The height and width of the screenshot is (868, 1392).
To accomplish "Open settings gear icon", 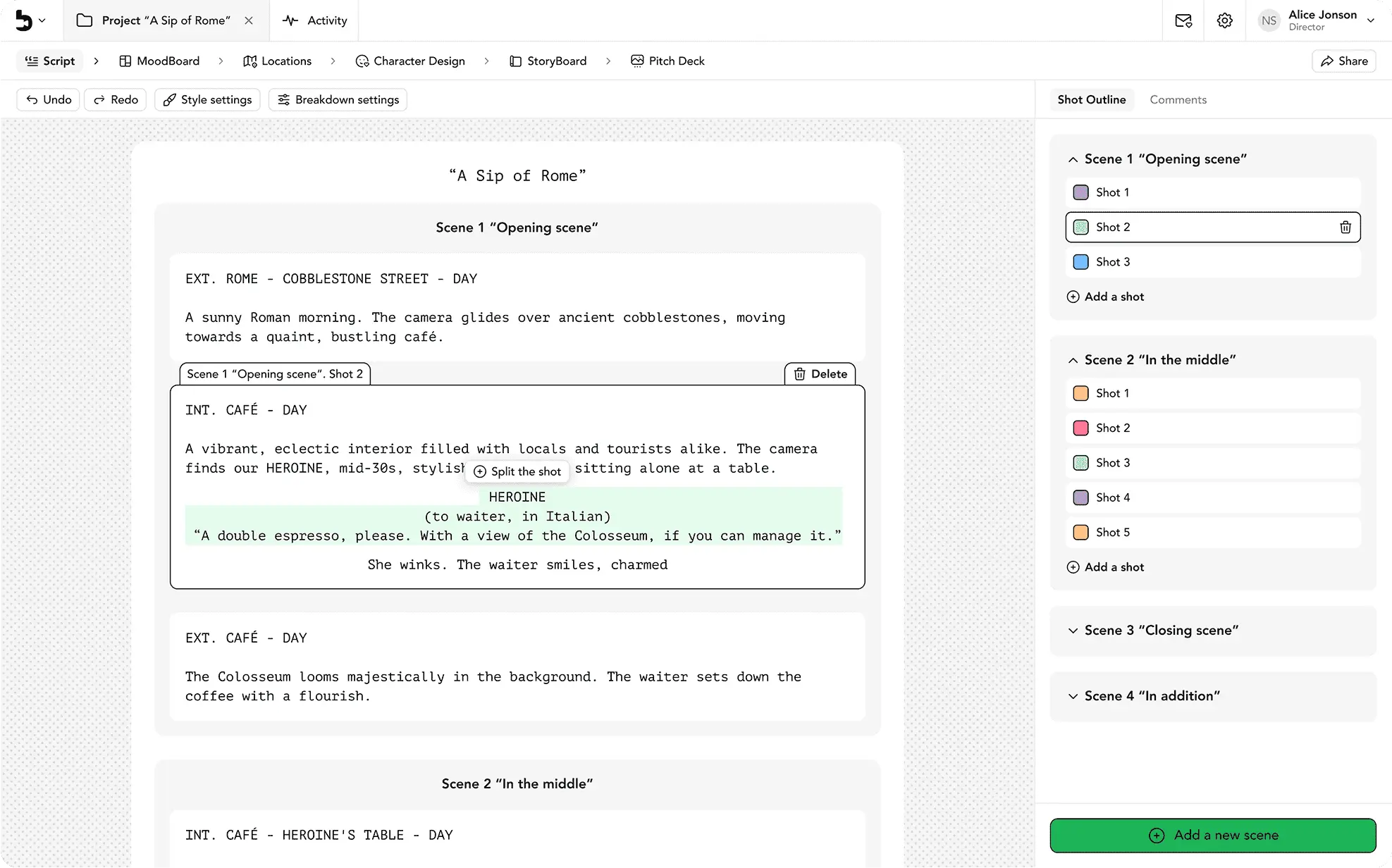I will point(1225,20).
